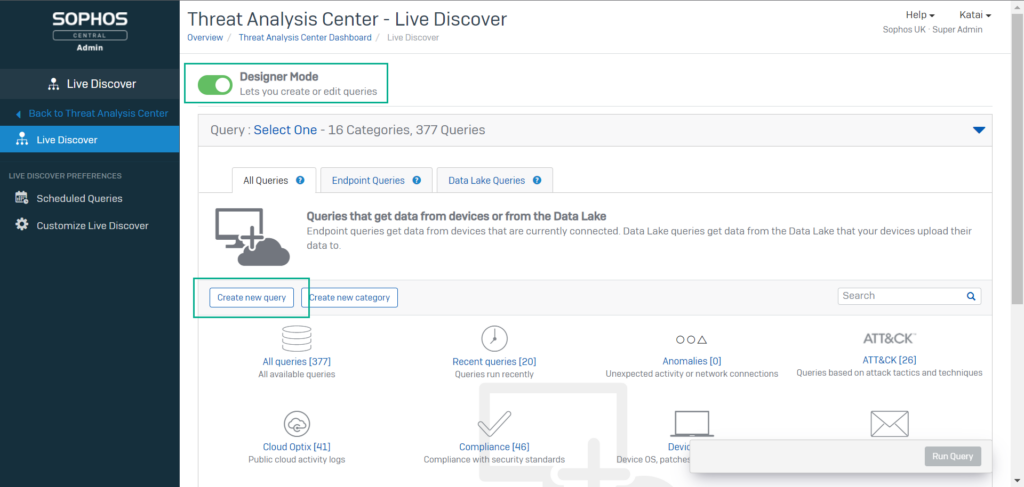Click the Run Query button
The width and height of the screenshot is (1024, 487).
[x=953, y=456]
